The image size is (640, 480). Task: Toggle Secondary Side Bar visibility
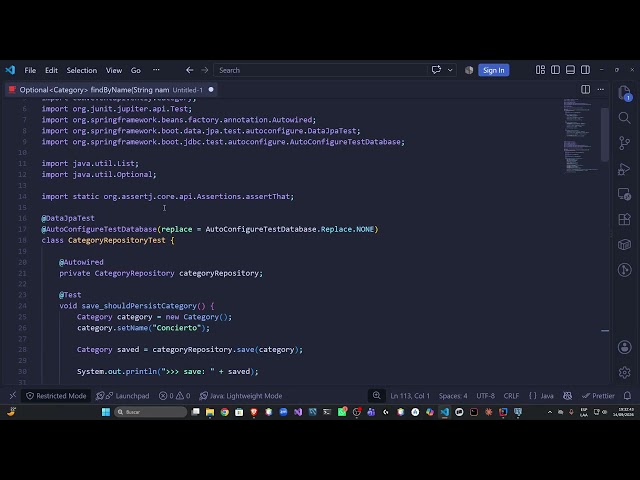(x=585, y=70)
